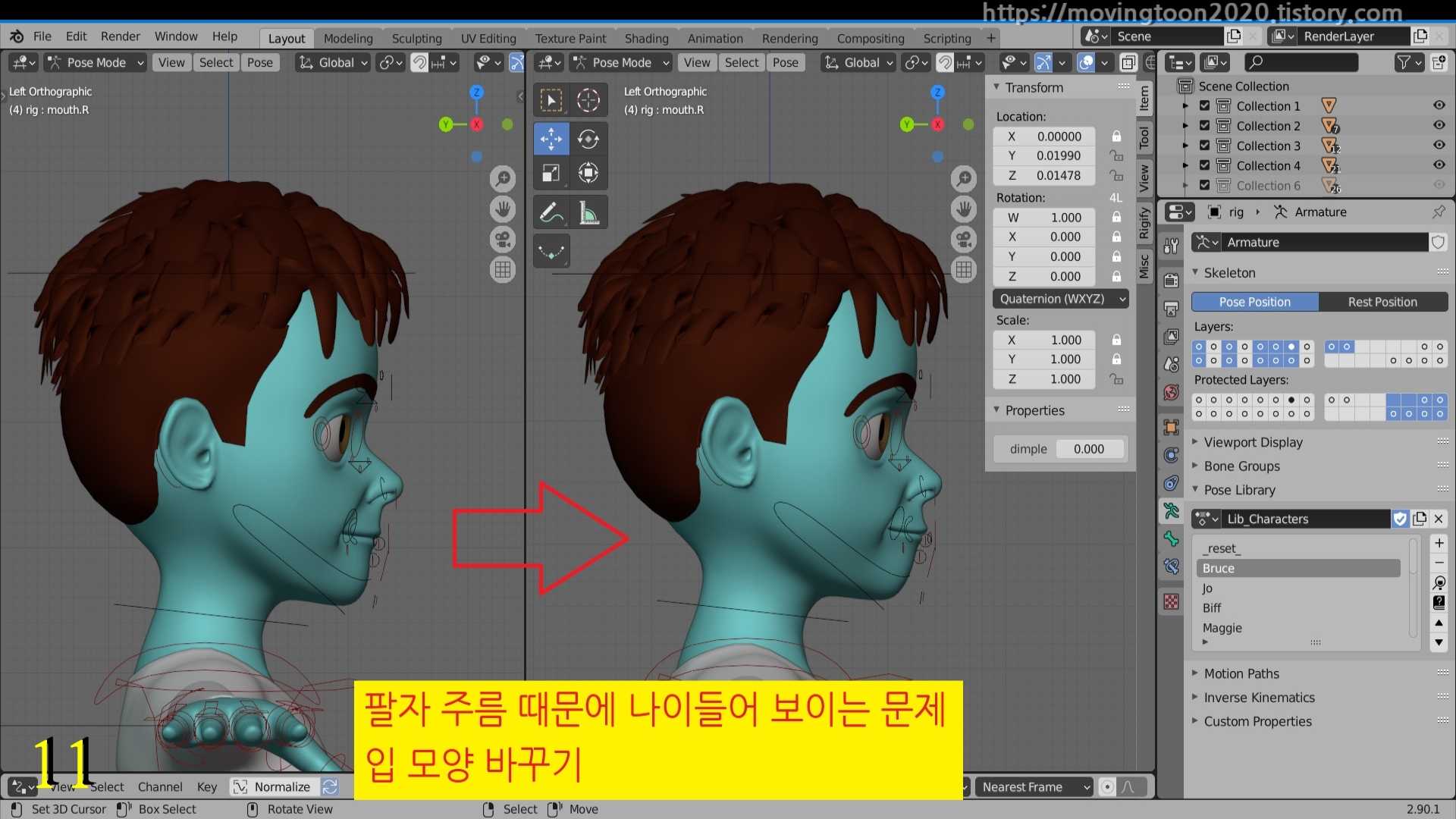Screen dimensions: 1456x819
Task: Expand Collection 1 in outliner
Action: click(1185, 106)
